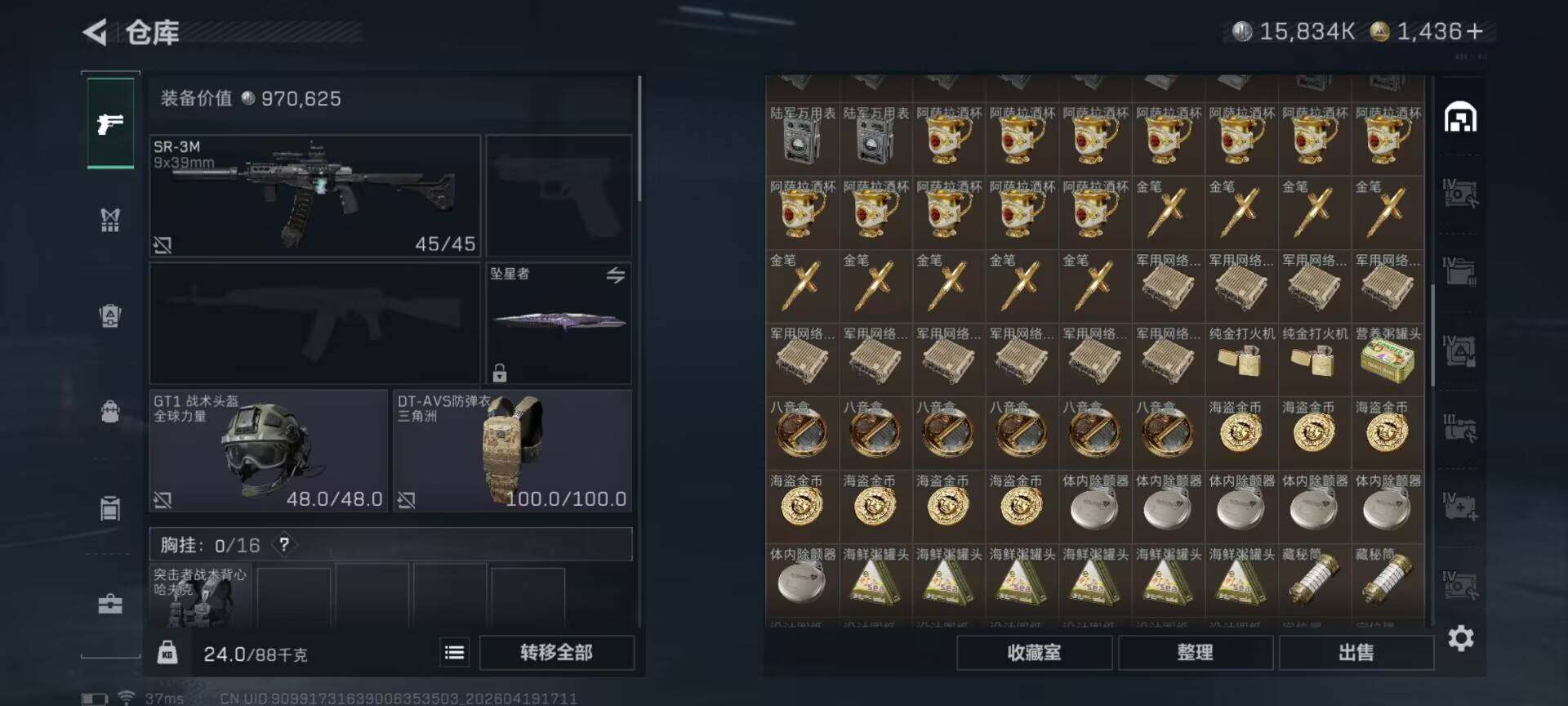Click the 转移全部 transfer all button

tap(556, 652)
